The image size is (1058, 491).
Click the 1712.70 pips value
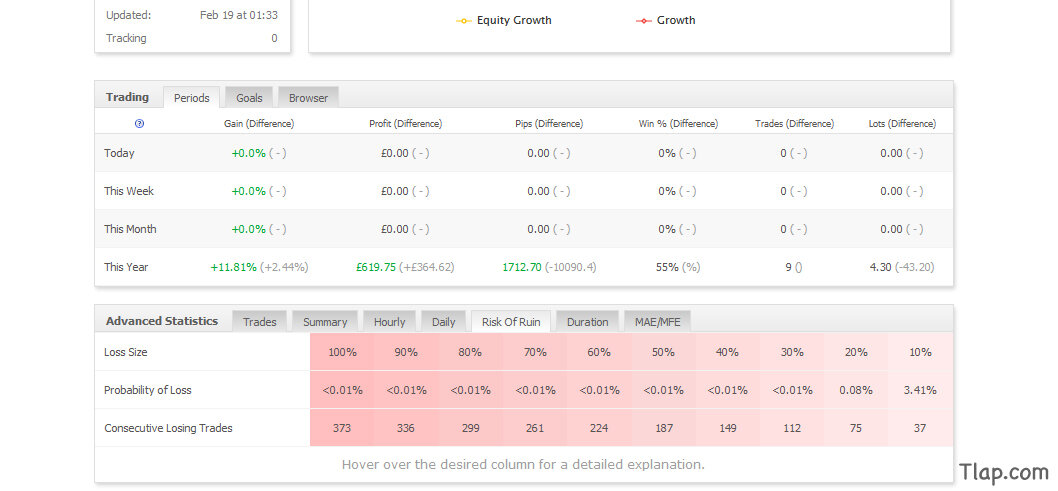click(522, 267)
